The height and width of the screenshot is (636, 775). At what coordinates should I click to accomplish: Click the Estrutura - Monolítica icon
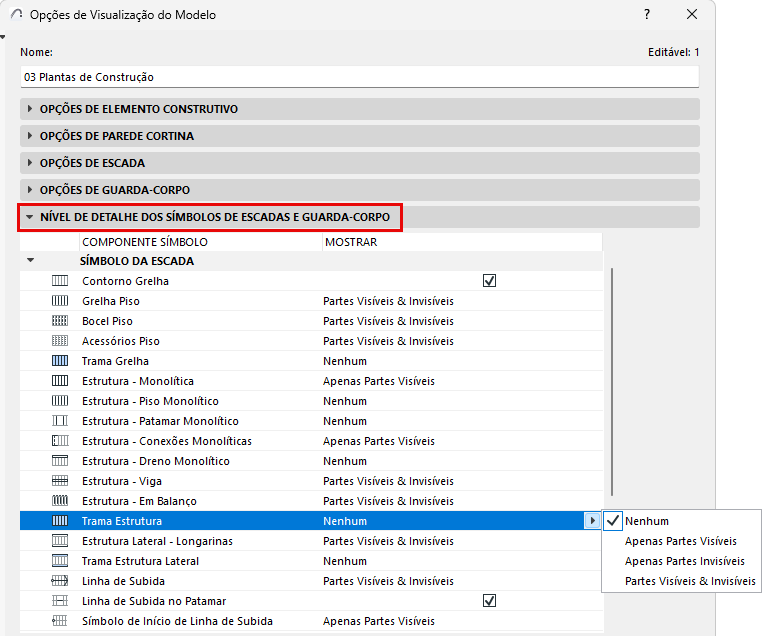click(x=60, y=381)
